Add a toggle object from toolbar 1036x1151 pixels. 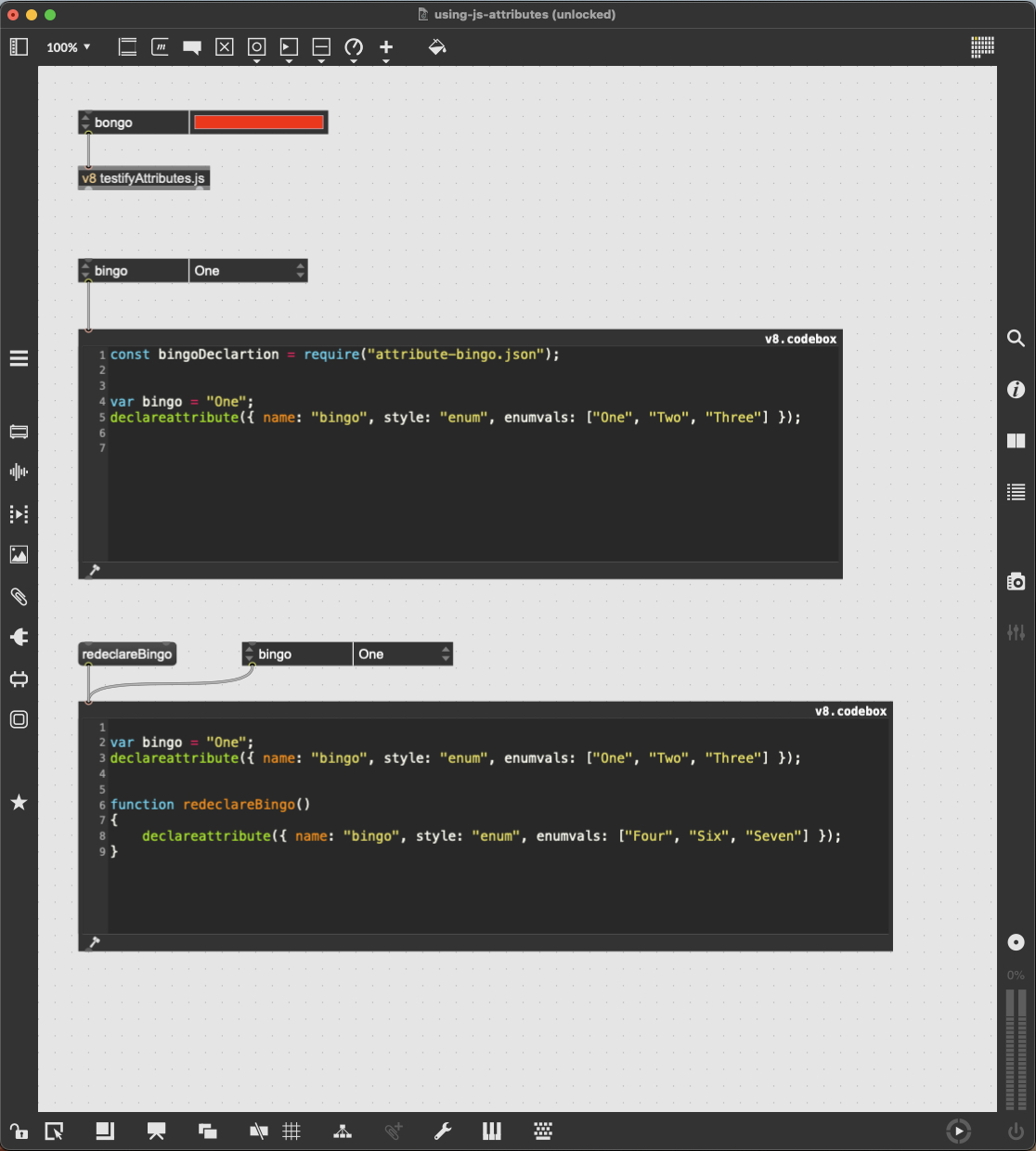[x=225, y=46]
